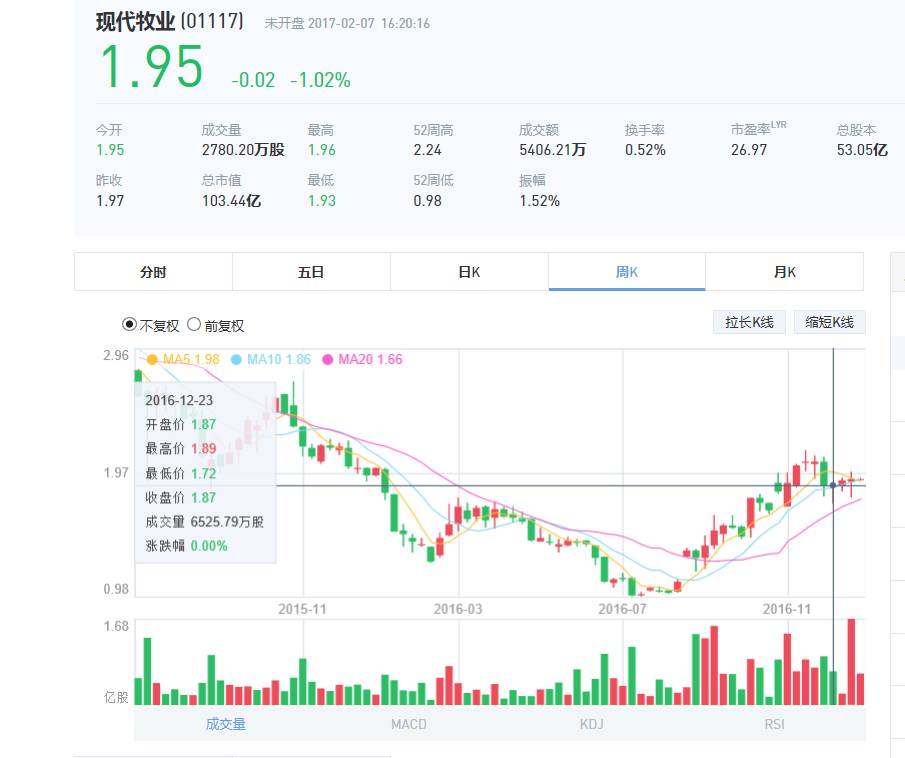Click the 现代牧业 stock name heading

[135, 22]
